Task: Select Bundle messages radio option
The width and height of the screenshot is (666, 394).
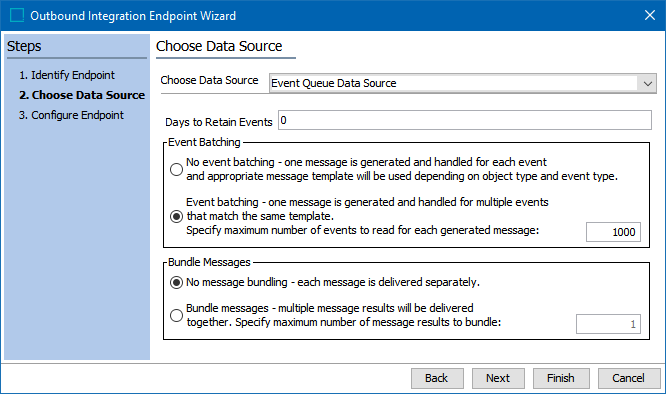Action: [176, 315]
